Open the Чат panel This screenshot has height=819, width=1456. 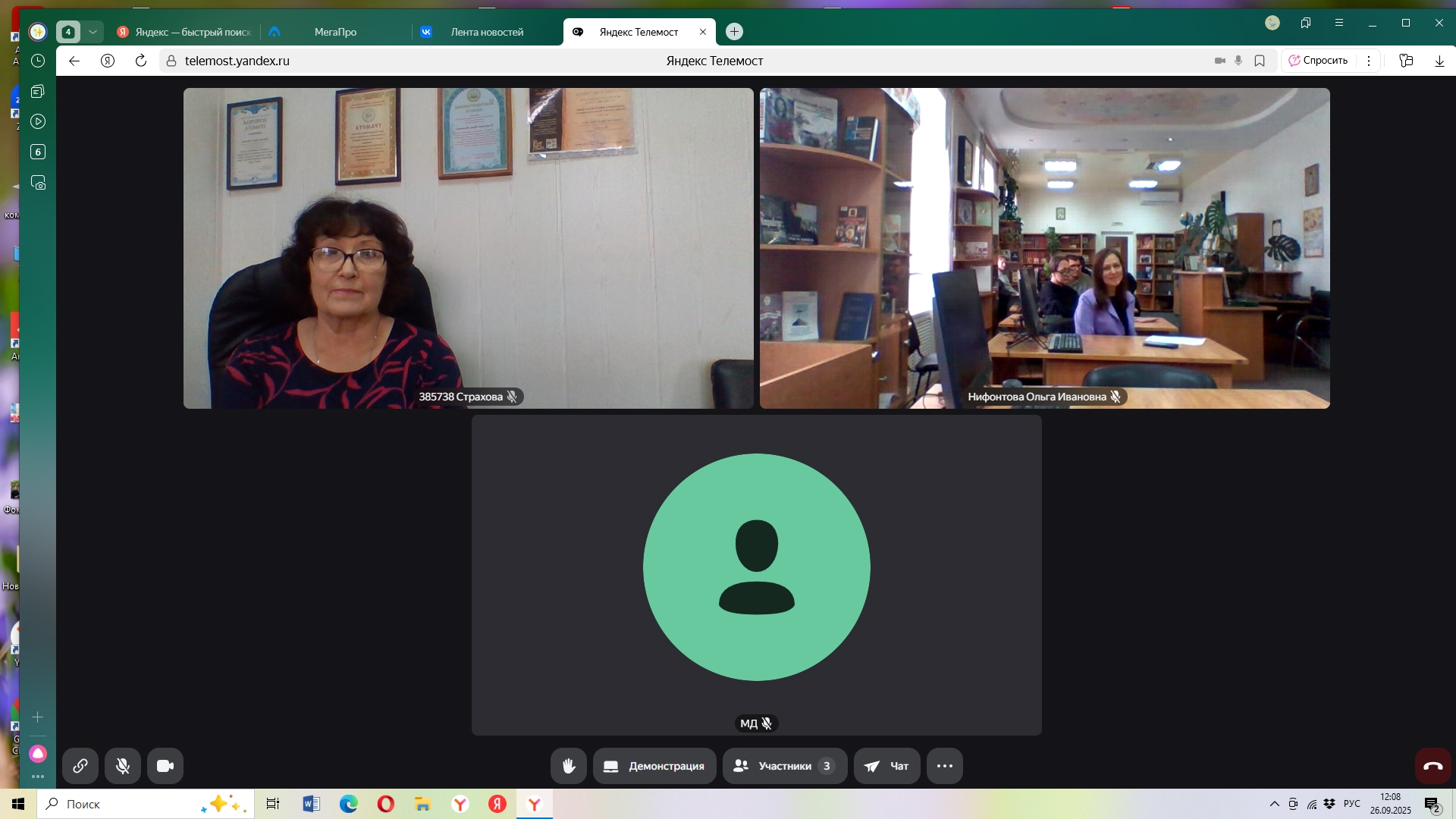(886, 766)
